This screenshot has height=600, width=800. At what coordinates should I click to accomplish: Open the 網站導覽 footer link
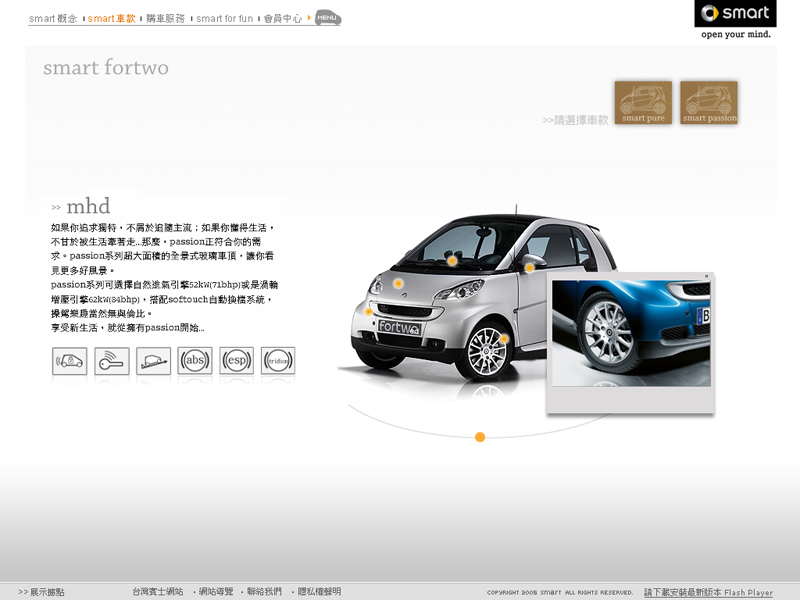pos(216,591)
